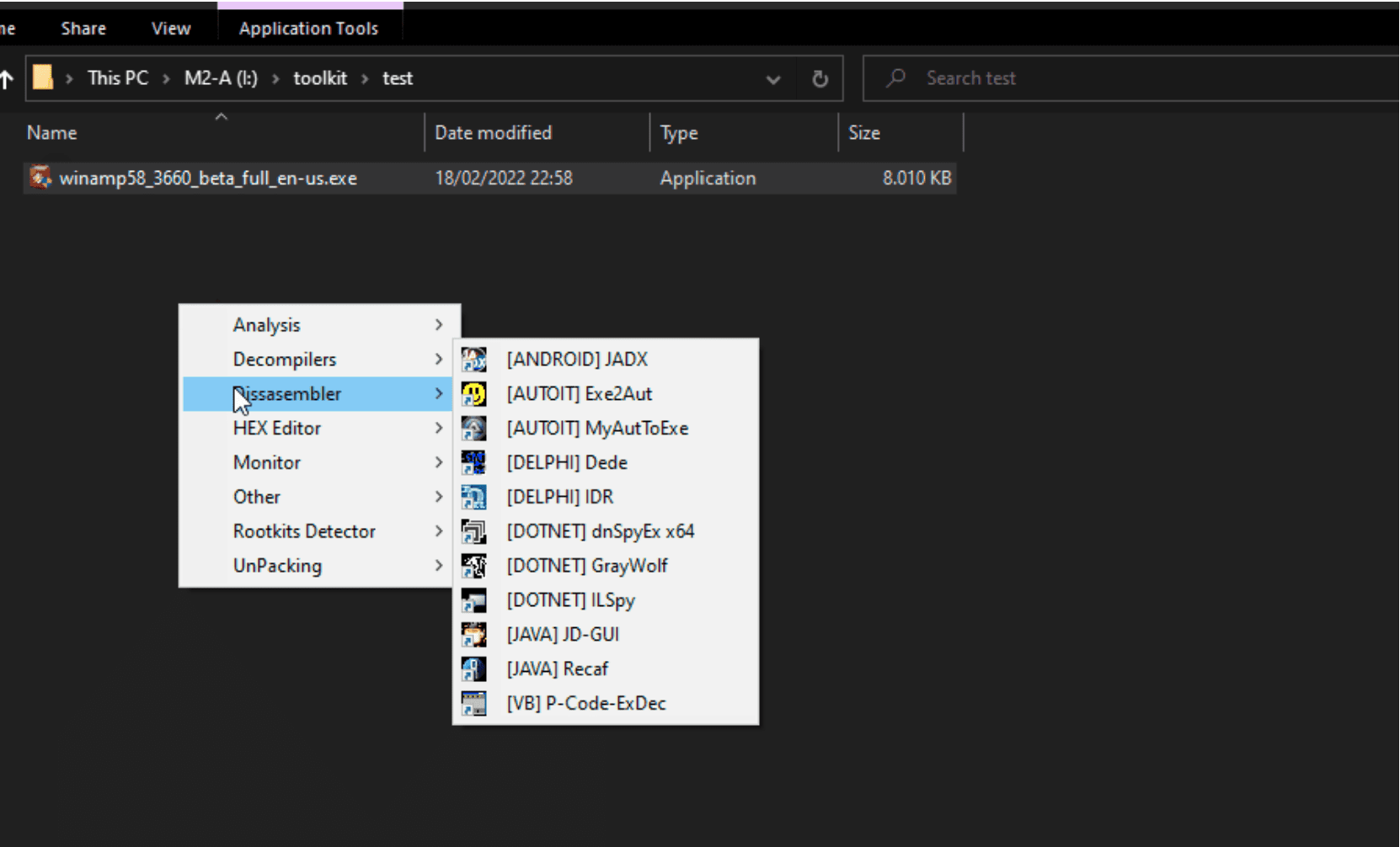Viewport: 1400px width, 847px height.
Task: Click the 18/02/2022 22:58 date cell
Action: tap(504, 178)
